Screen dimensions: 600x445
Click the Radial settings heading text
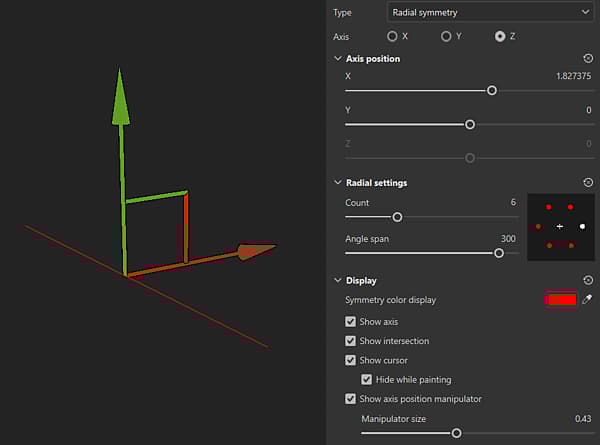[x=377, y=183]
